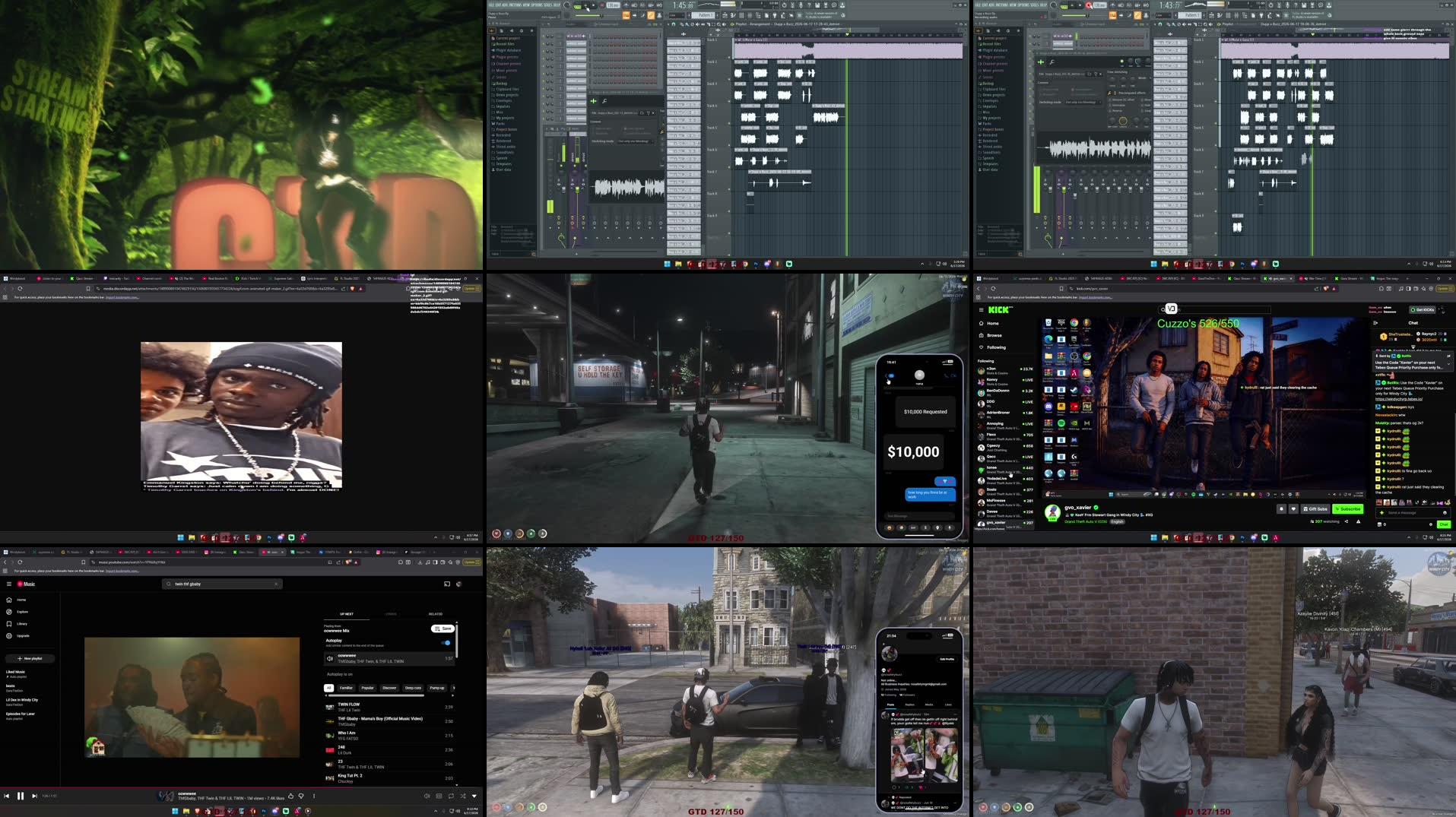Open the Pattern 1 selector in FL Studio 1:45
Viewport: 1456px width, 817px height.
click(705, 15)
